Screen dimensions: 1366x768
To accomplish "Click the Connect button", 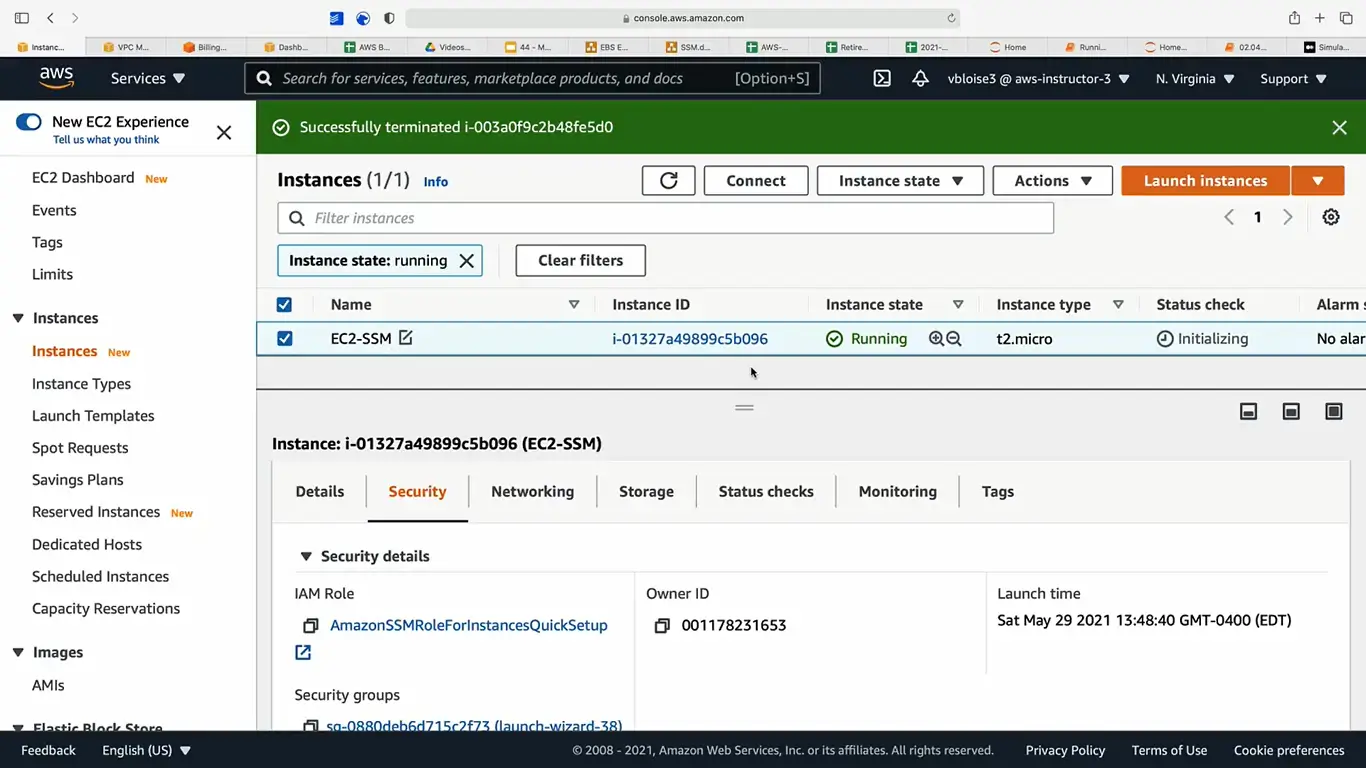I will click(x=756, y=181).
